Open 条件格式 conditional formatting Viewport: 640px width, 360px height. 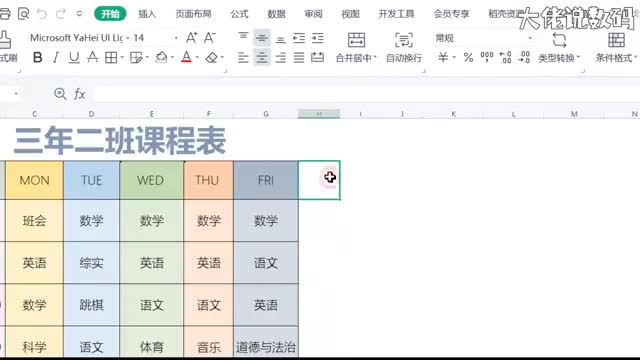616,48
